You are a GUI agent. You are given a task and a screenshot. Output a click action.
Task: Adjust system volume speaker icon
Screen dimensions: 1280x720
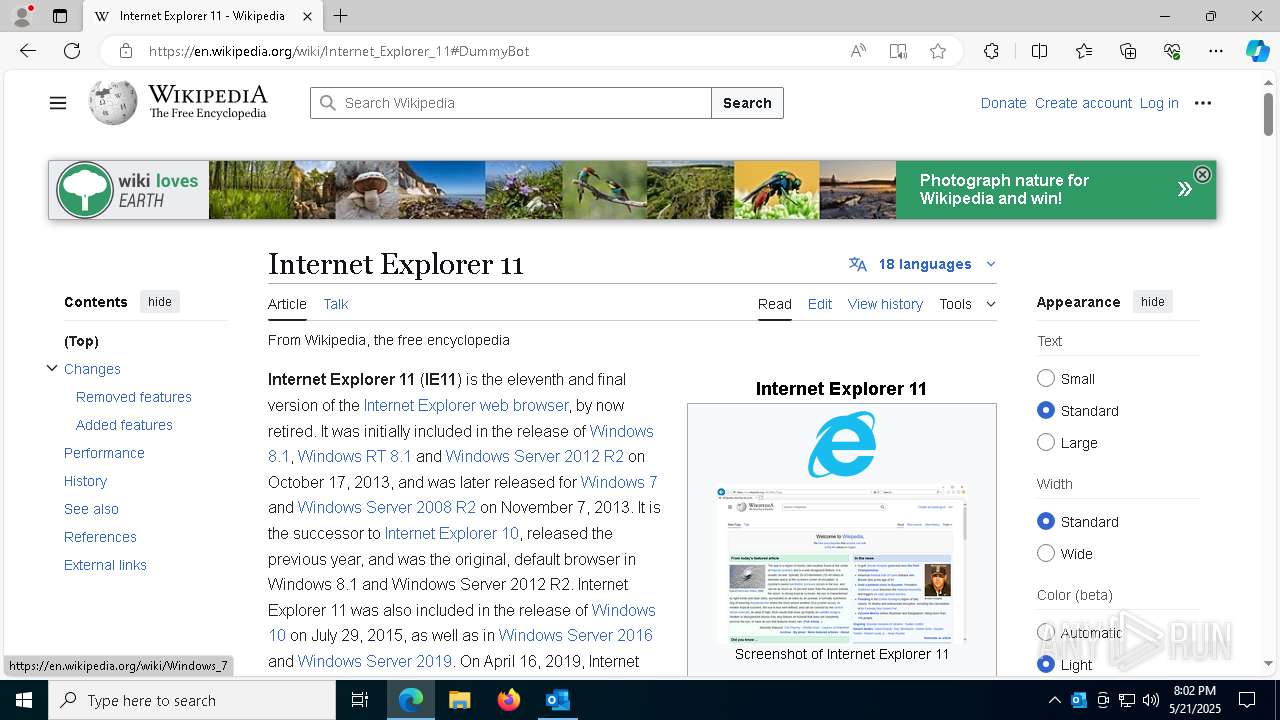[x=1151, y=700]
